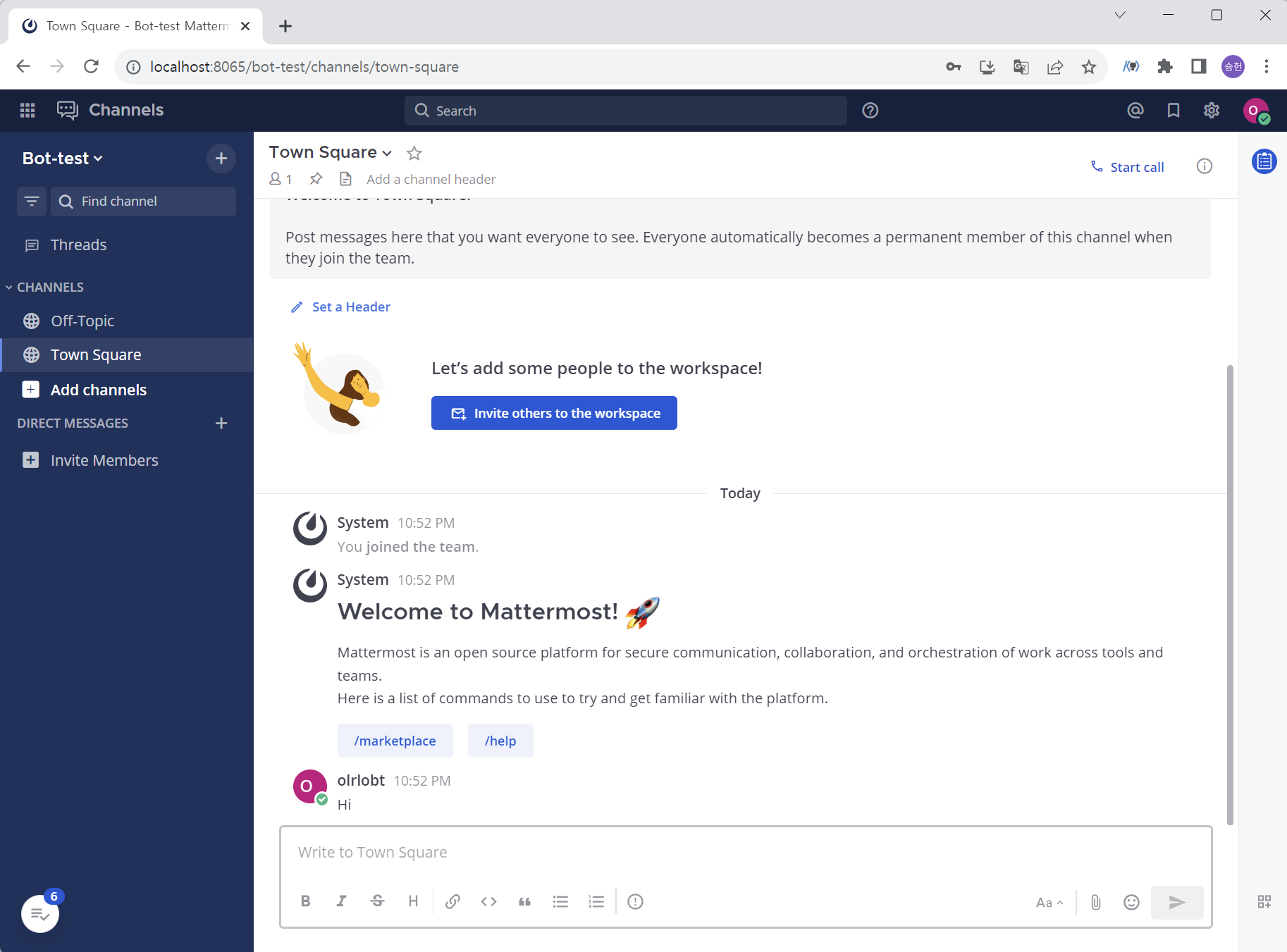This screenshot has width=1287, height=952.
Task: Select Town Square channel in sidebar
Action: point(127,355)
